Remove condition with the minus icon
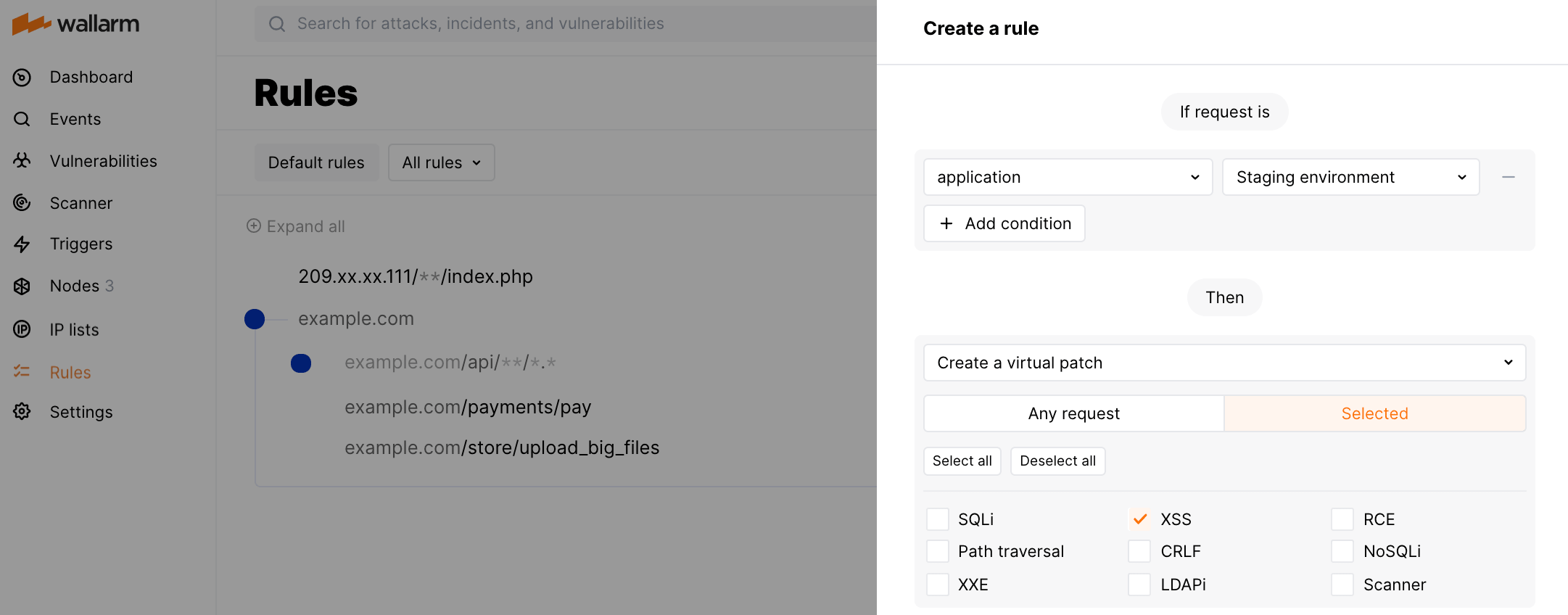Screen dimensions: 1568x615 pyautogui.click(x=1508, y=178)
